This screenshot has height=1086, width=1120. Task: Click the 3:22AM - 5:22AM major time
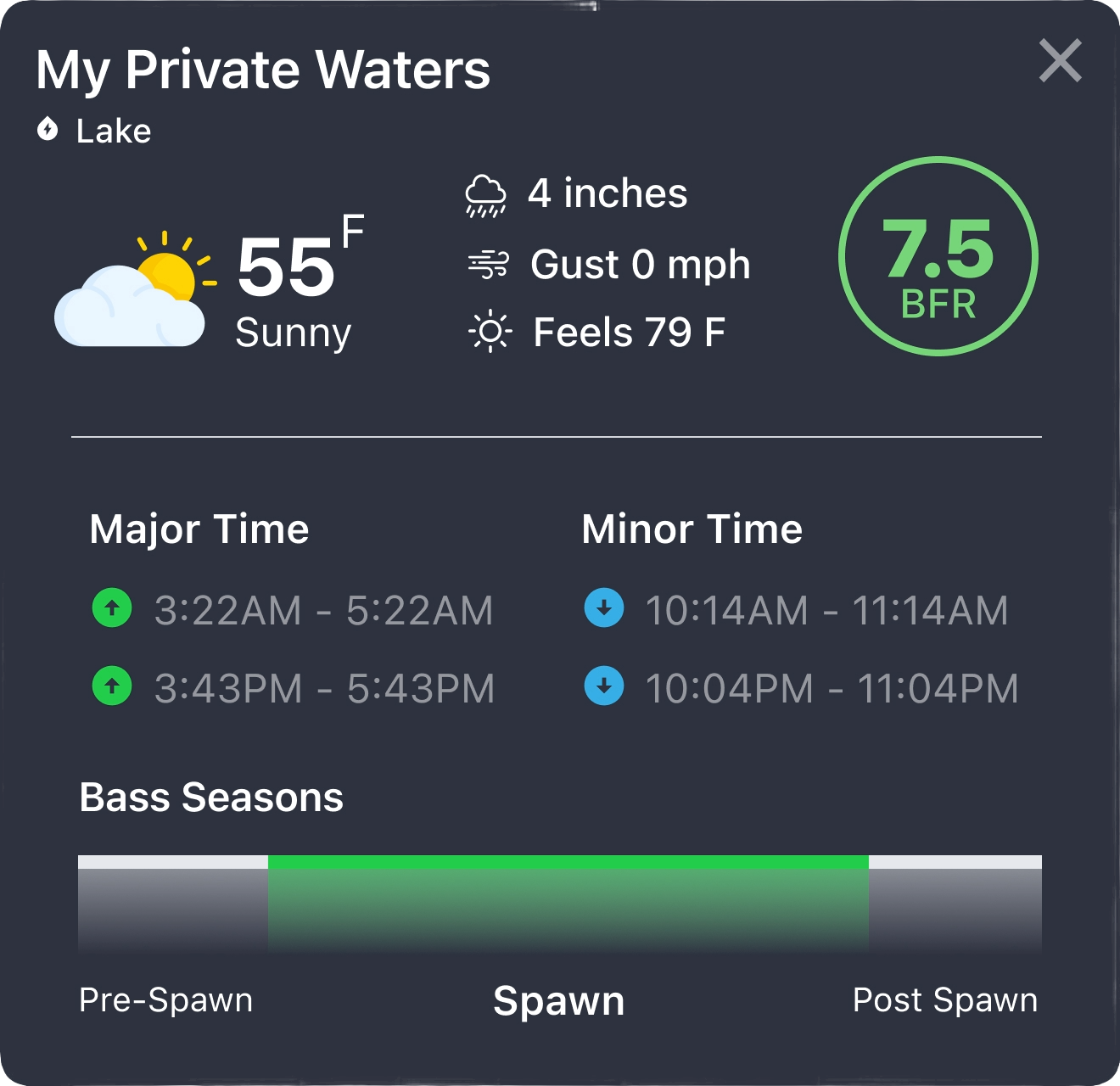pos(324,611)
